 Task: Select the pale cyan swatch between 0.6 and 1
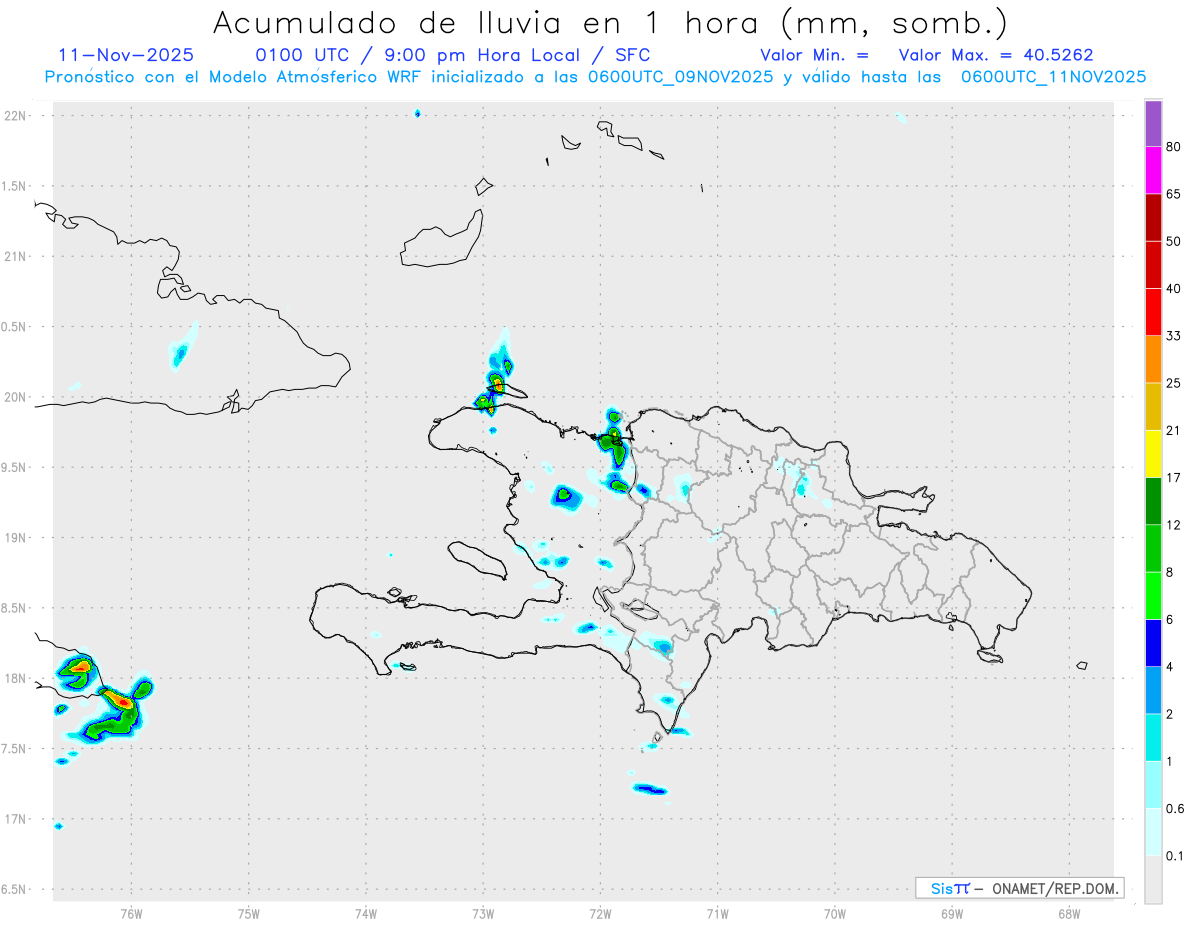pos(1153,785)
